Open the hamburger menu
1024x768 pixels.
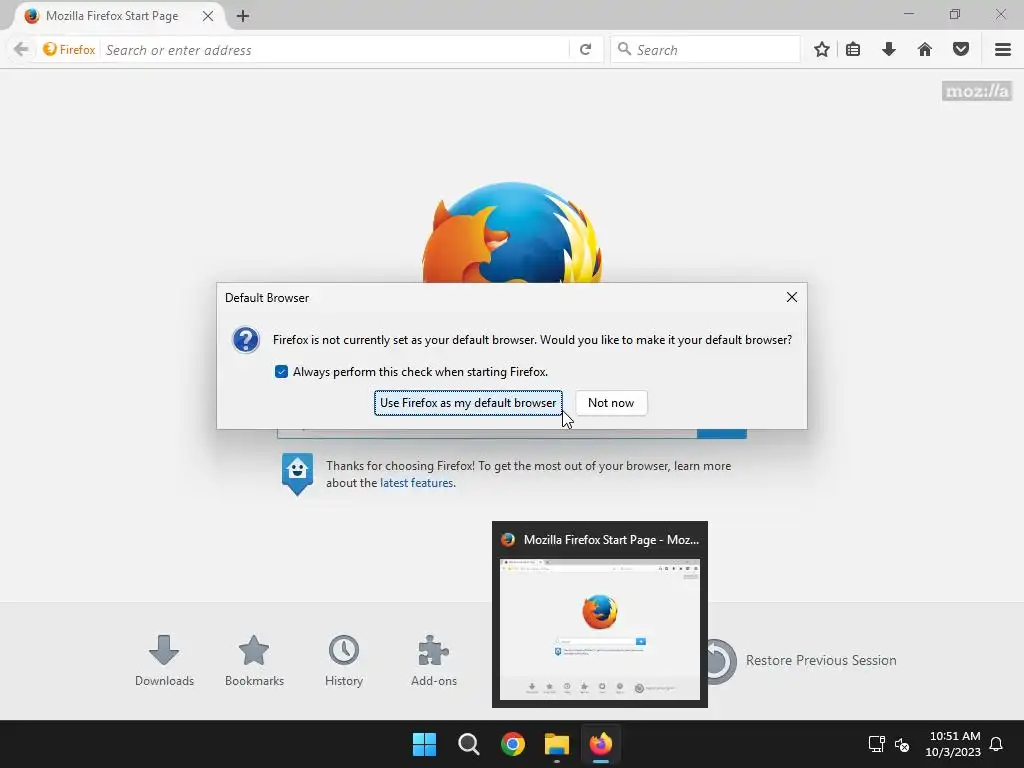(x=1003, y=50)
